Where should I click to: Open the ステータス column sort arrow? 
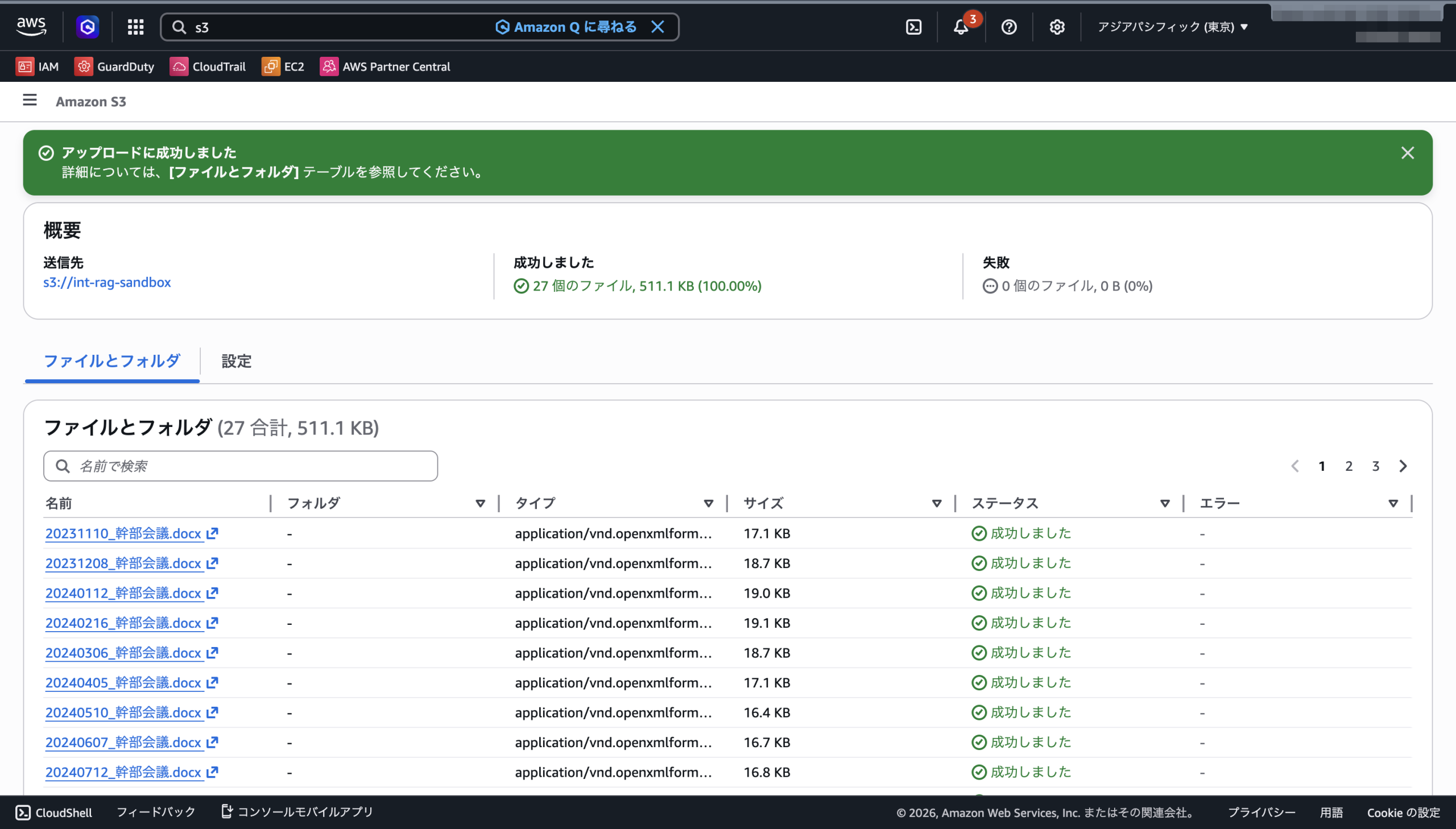[x=1164, y=503]
